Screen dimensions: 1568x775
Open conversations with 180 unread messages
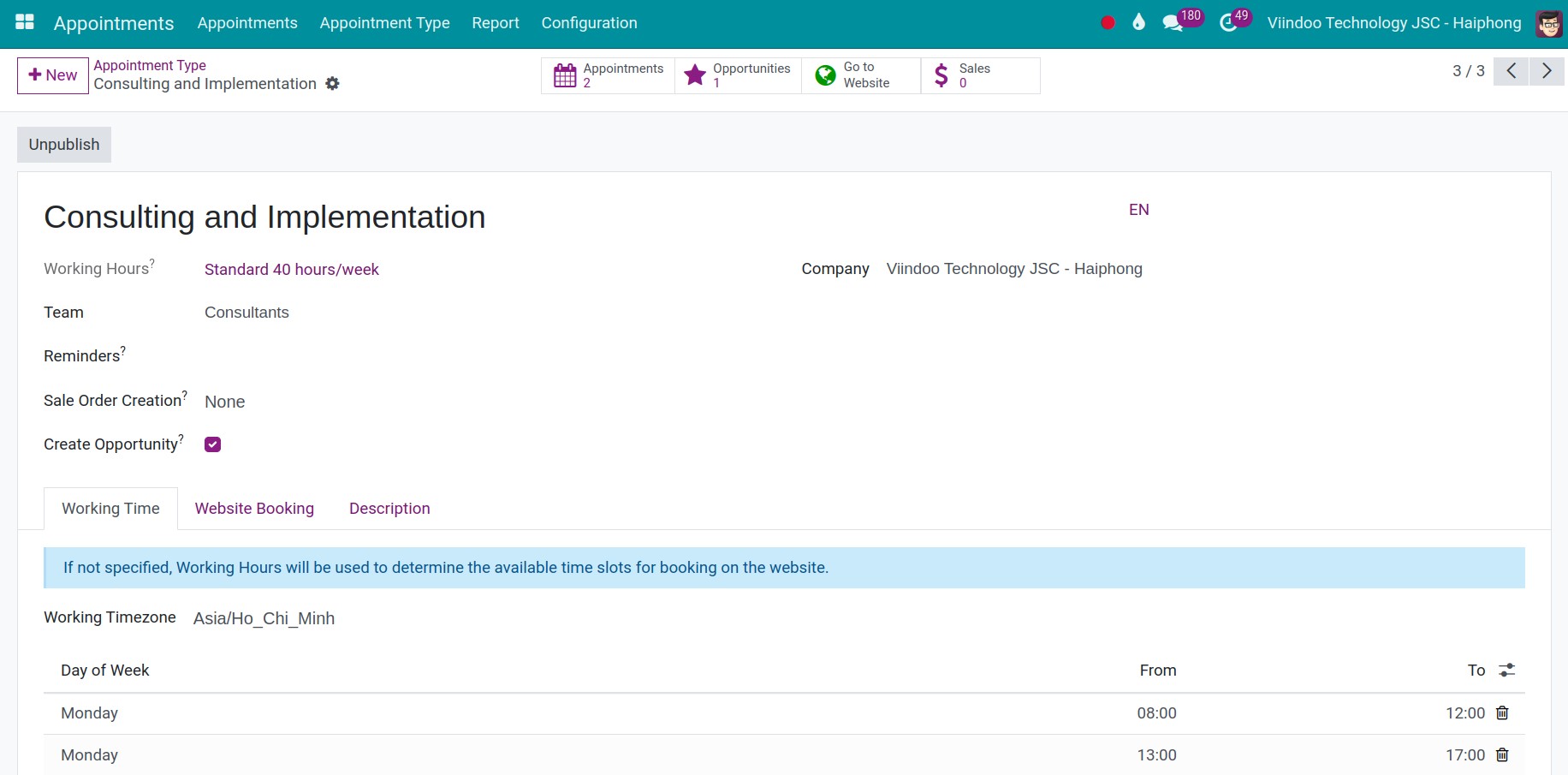coord(1181,21)
